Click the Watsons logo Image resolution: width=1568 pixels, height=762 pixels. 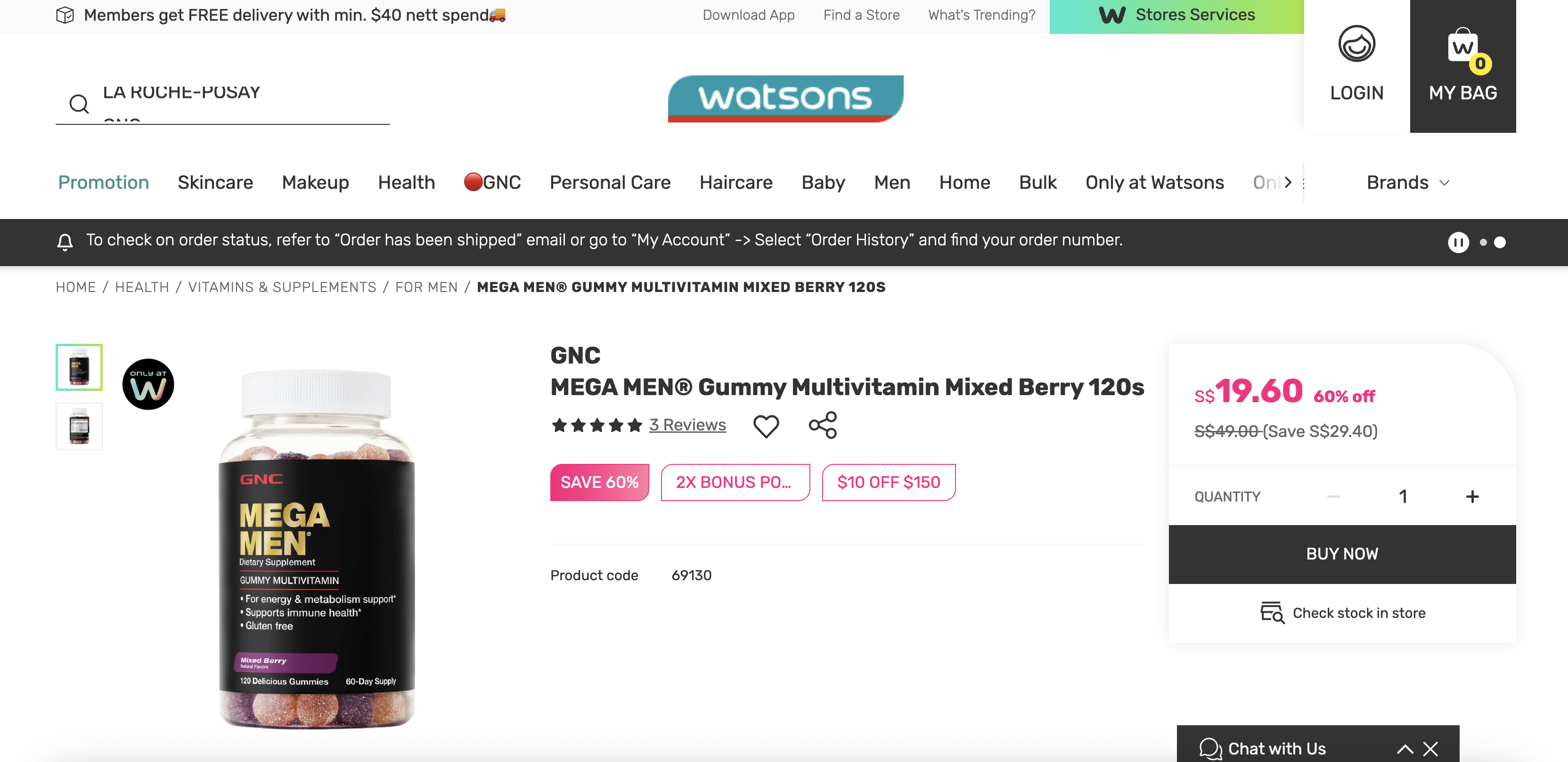click(x=785, y=98)
